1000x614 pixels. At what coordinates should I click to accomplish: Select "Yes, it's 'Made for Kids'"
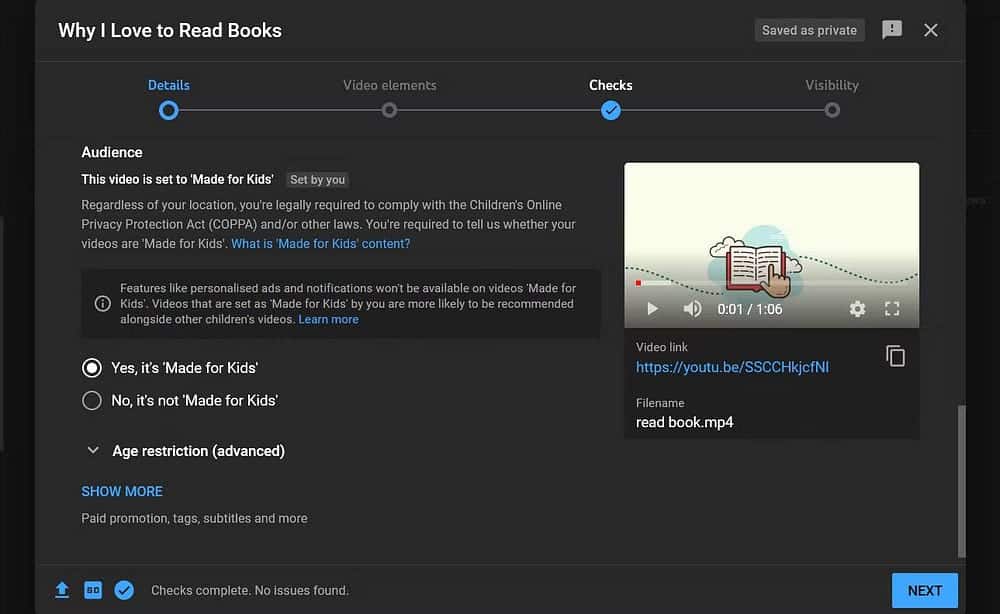click(x=92, y=368)
